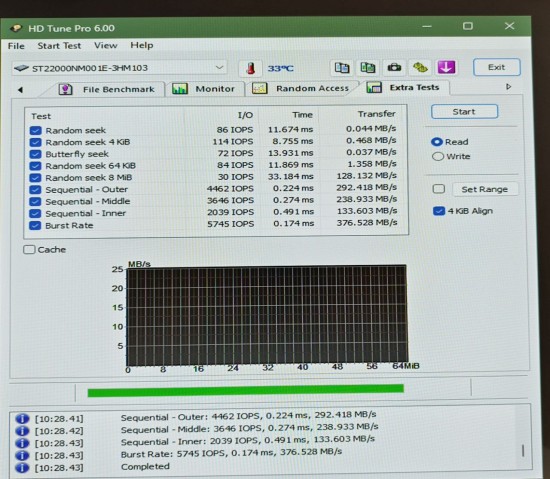Click the HD Tune Pro title icon
The width and height of the screenshot is (550, 479).
click(x=16, y=28)
